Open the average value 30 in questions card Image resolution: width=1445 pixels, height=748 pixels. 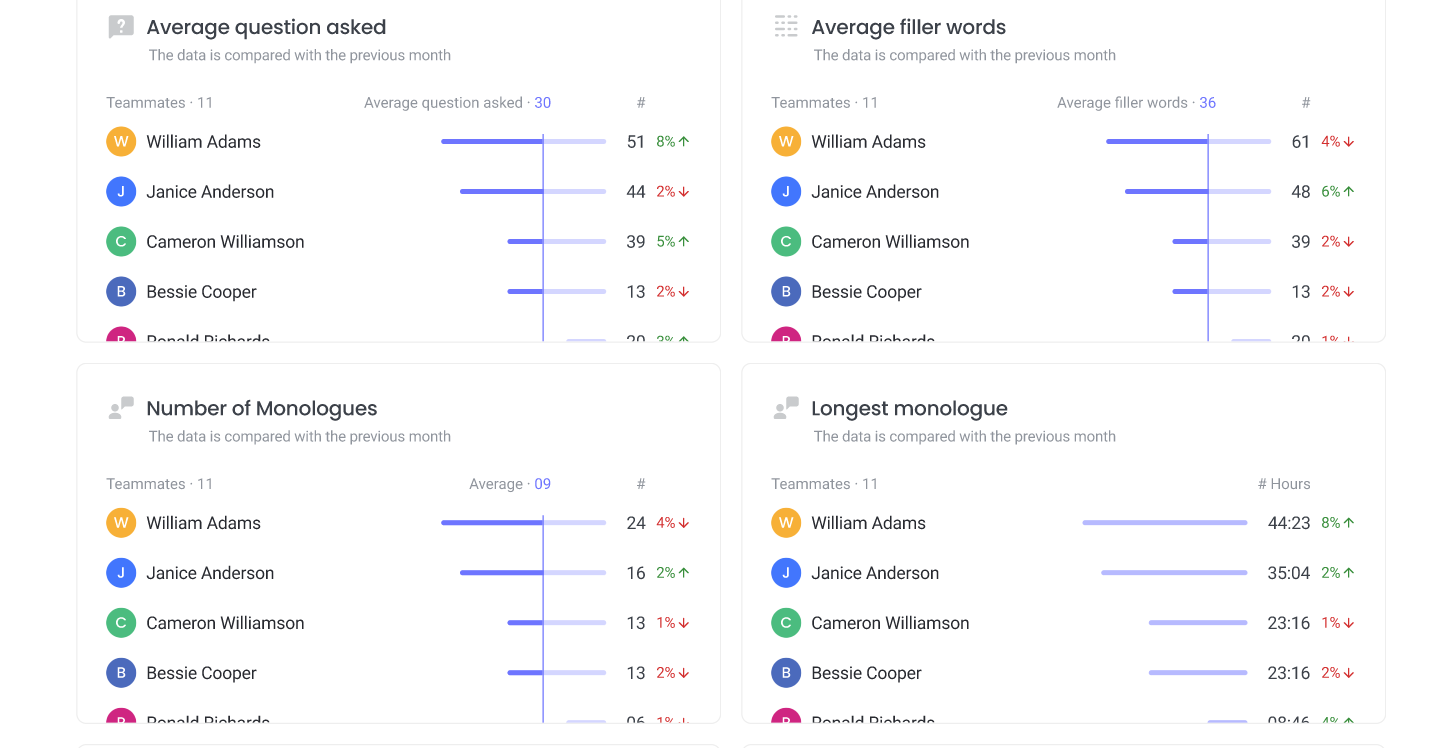pyautogui.click(x=543, y=102)
